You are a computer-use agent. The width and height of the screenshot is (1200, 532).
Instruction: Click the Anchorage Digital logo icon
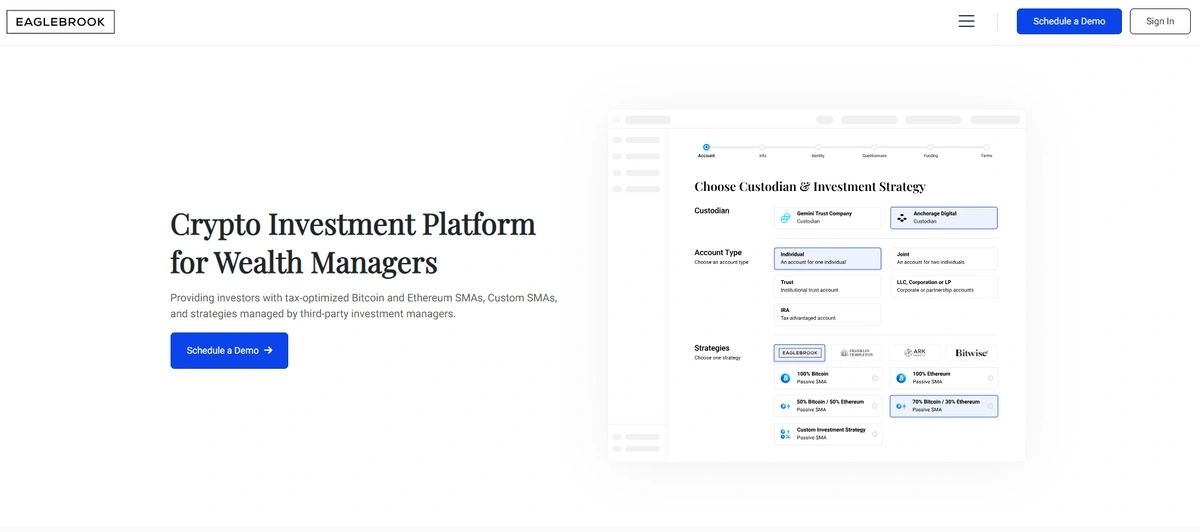(902, 217)
